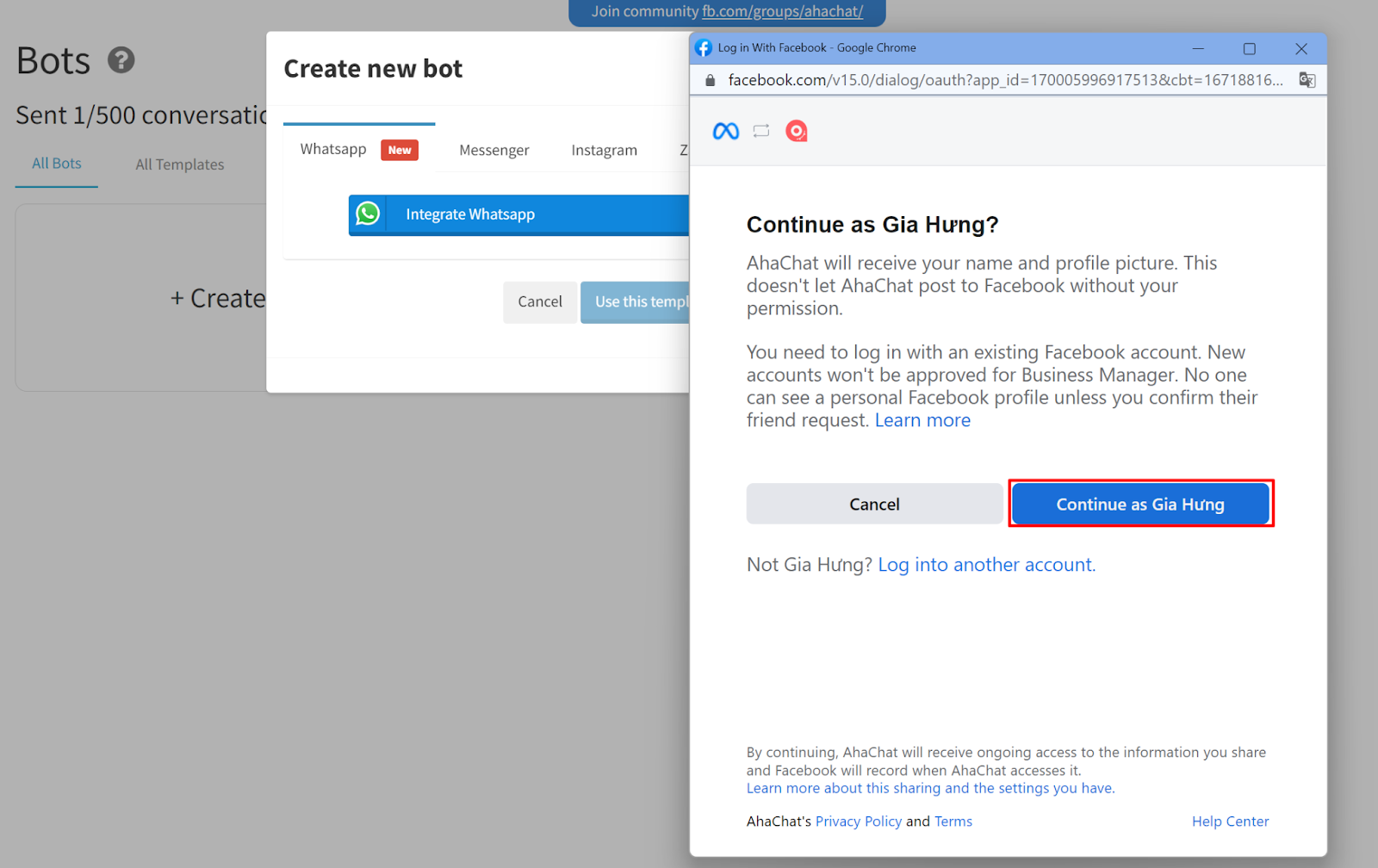Open the Learn more link after friend request
1378x868 pixels.
click(922, 420)
